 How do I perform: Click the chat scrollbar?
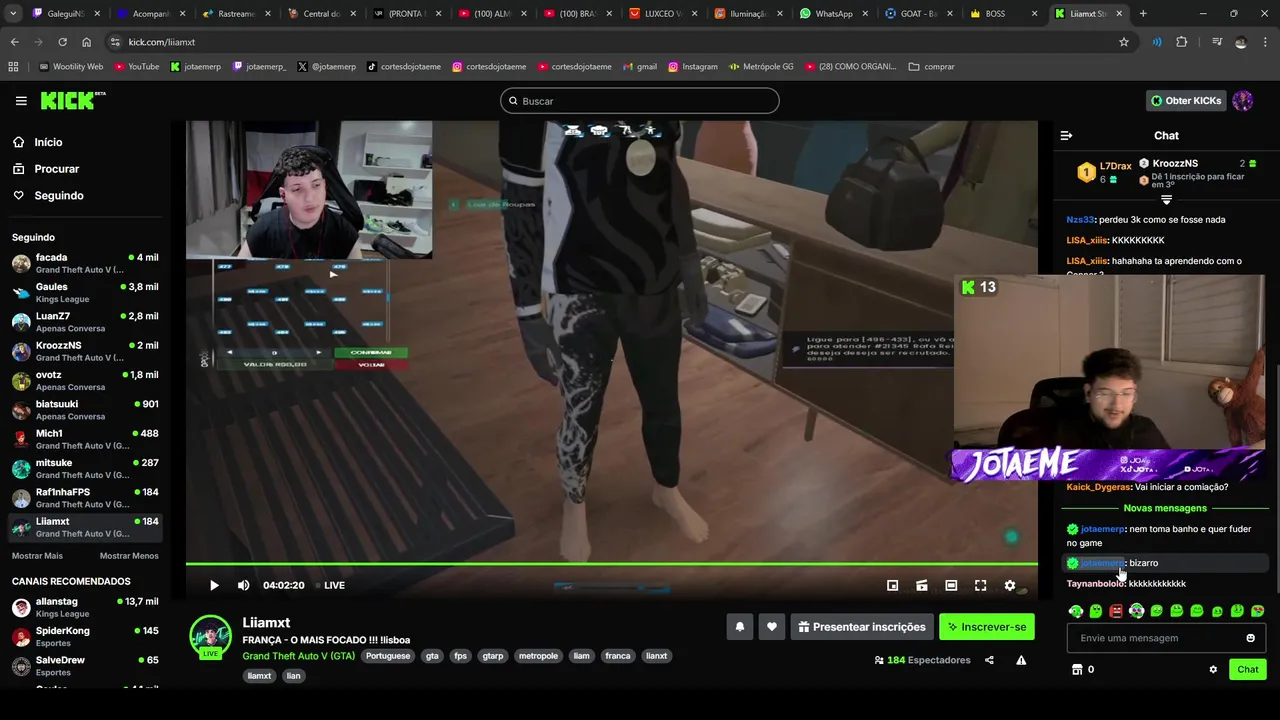1277,480
